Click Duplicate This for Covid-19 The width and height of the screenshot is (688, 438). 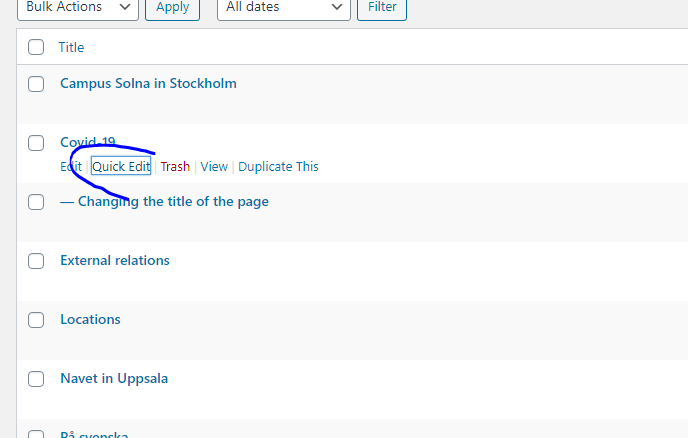(x=278, y=166)
